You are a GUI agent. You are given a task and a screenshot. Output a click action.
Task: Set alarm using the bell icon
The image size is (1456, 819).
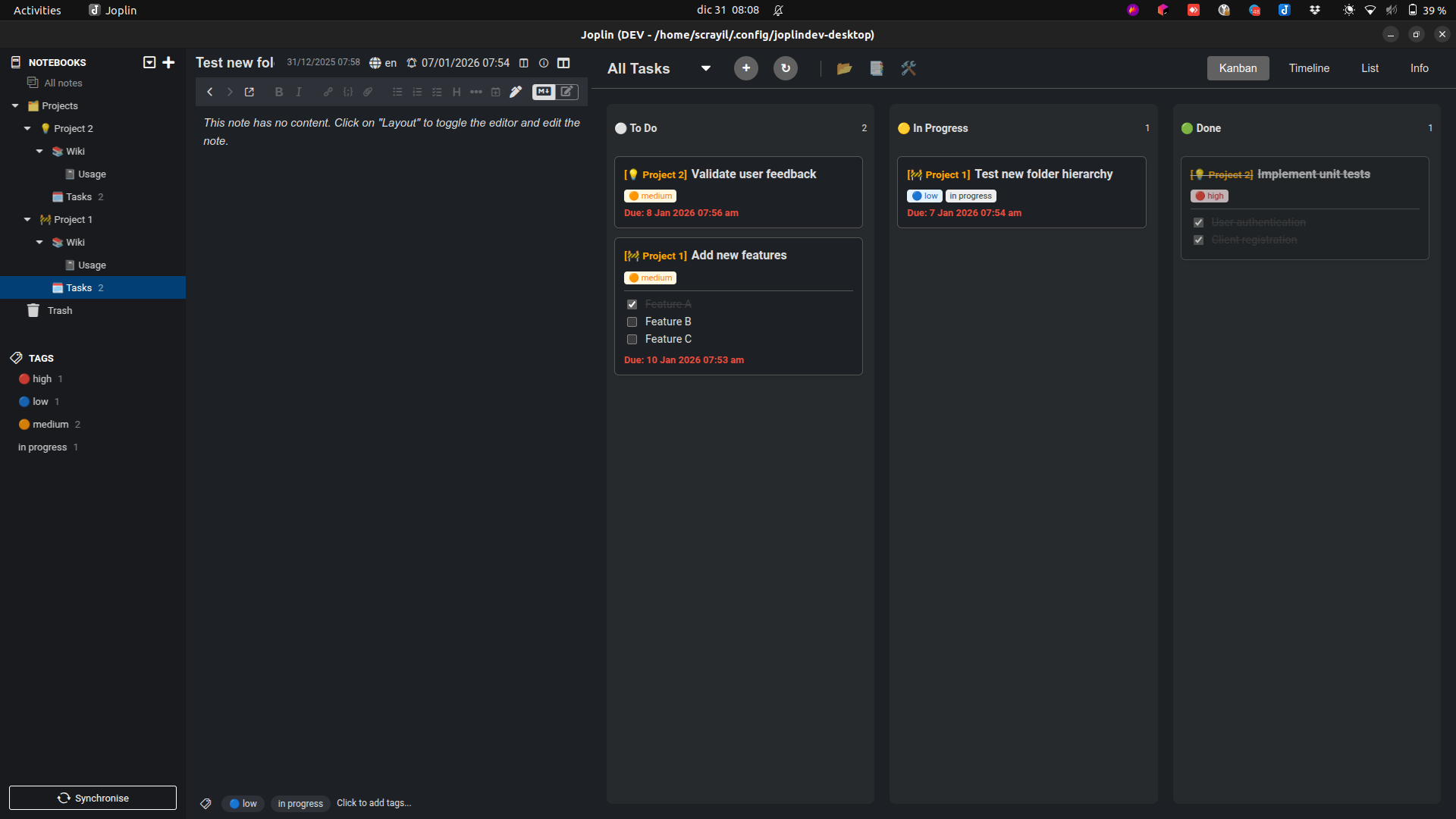[x=412, y=63]
